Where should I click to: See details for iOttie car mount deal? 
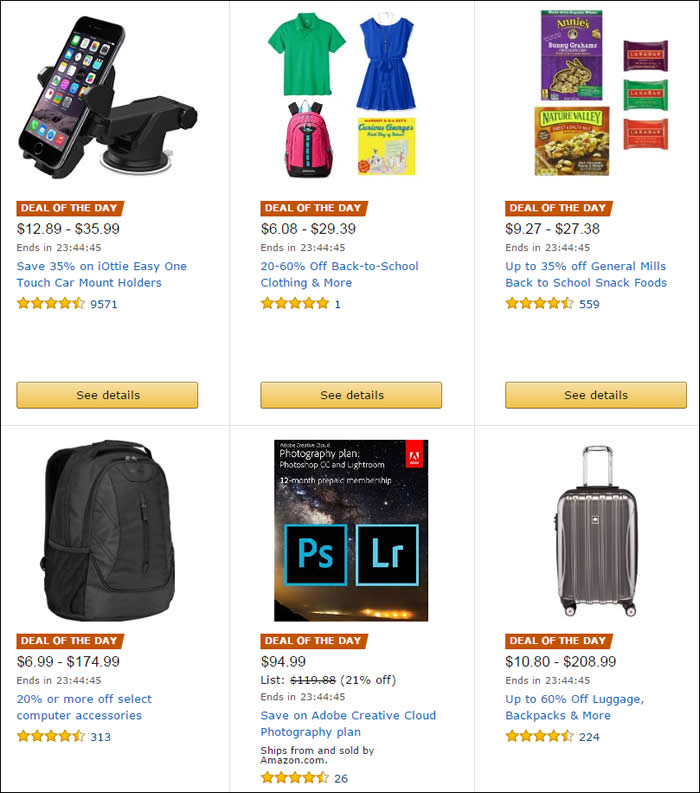click(107, 395)
